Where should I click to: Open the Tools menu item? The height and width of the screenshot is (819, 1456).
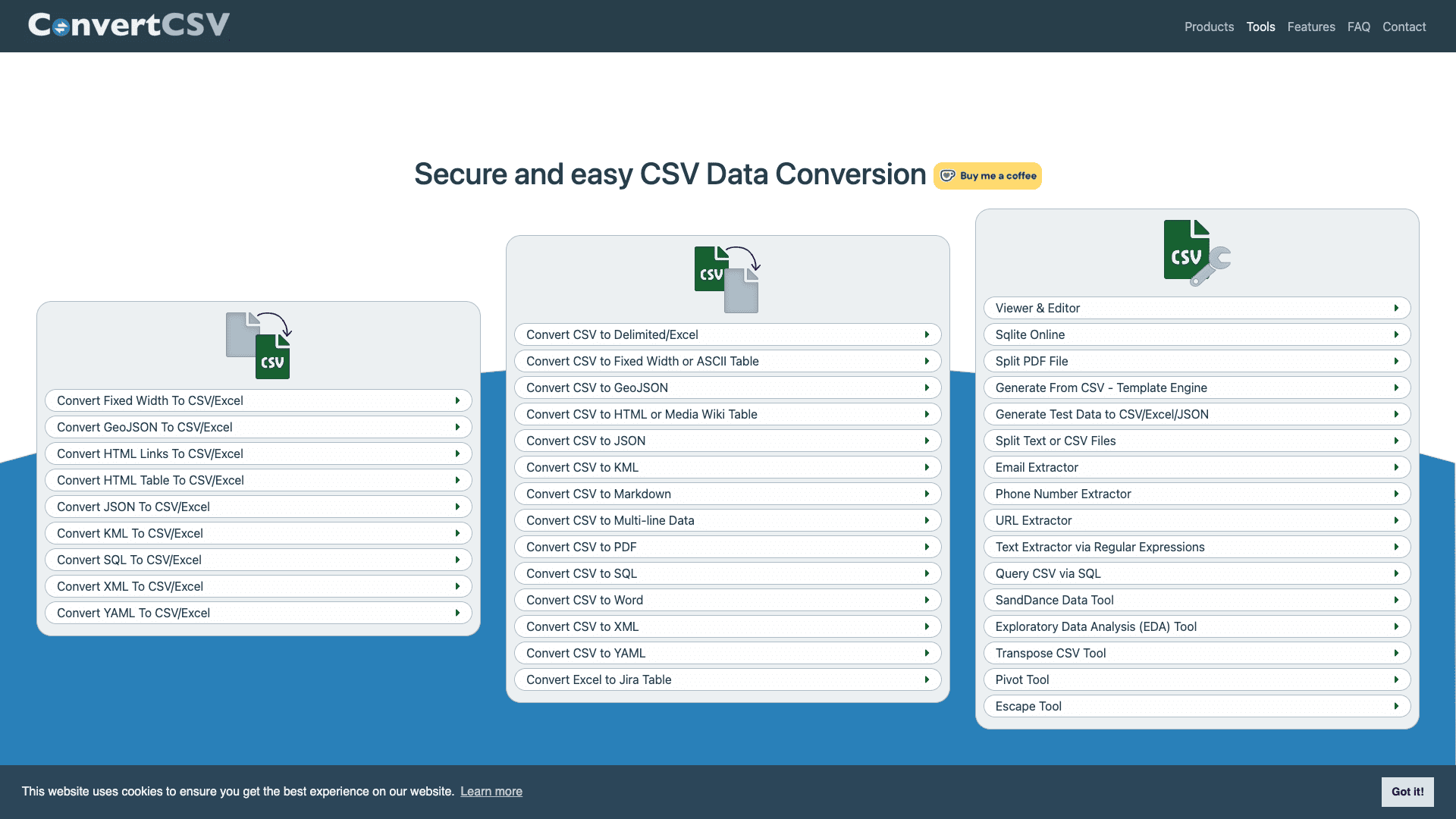click(1260, 27)
